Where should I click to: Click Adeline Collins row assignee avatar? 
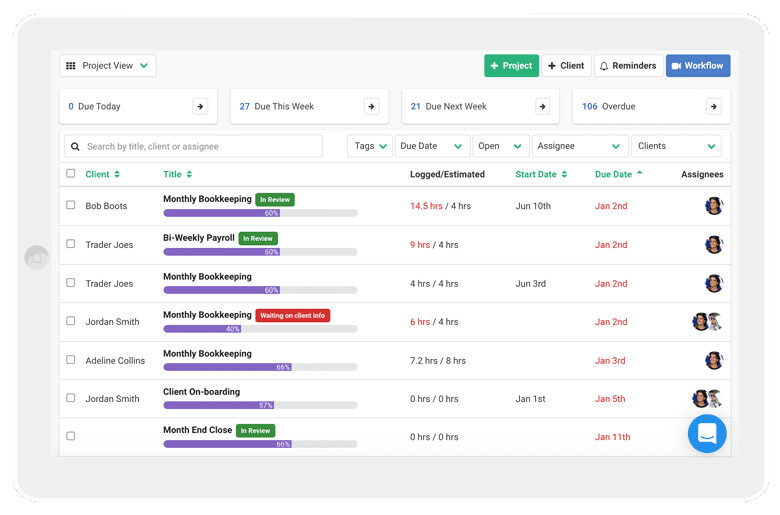714,360
